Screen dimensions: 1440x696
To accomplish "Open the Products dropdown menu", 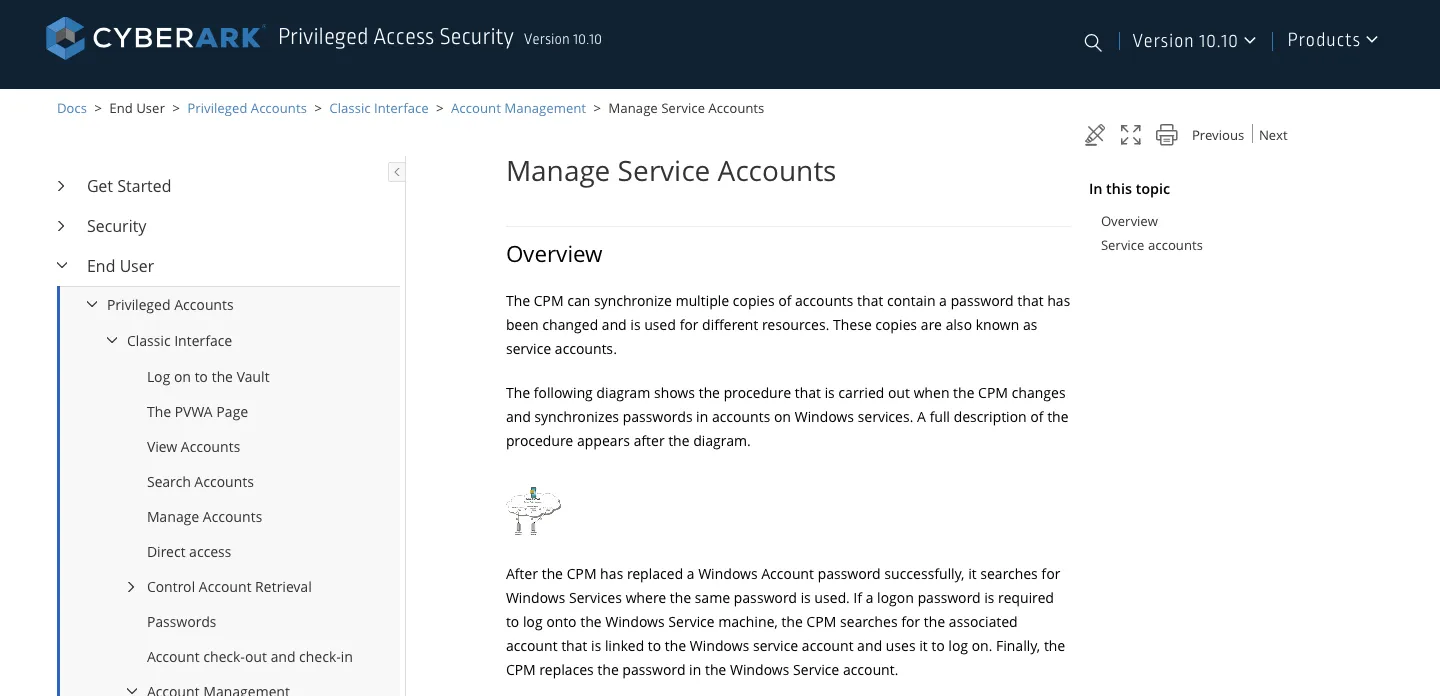I will (1333, 40).
